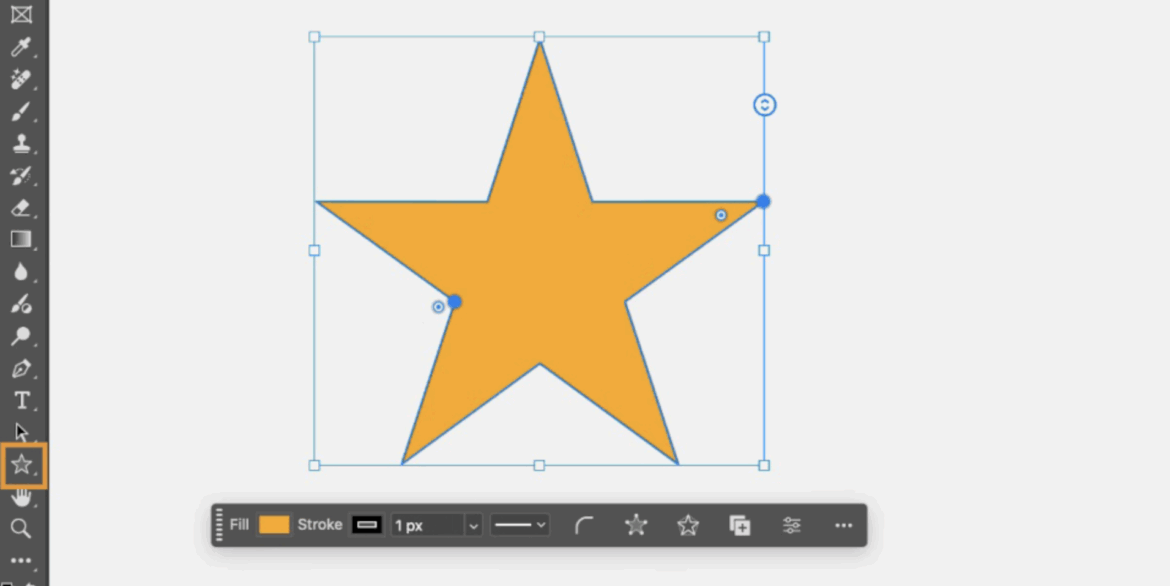Open the Stroke color swatch
The height and width of the screenshot is (586, 1170).
[367, 525]
